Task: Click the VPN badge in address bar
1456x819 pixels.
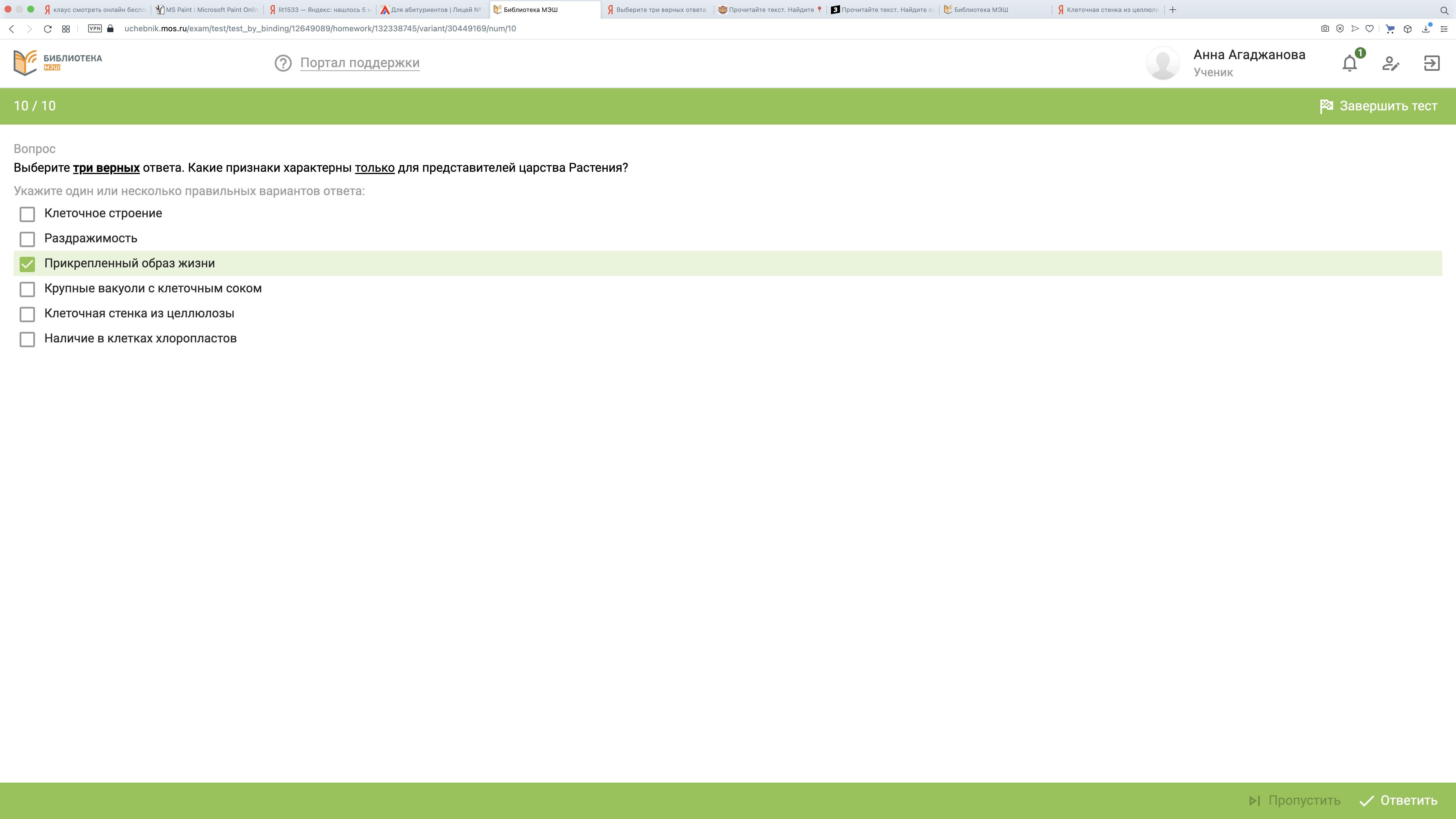Action: click(x=95, y=29)
